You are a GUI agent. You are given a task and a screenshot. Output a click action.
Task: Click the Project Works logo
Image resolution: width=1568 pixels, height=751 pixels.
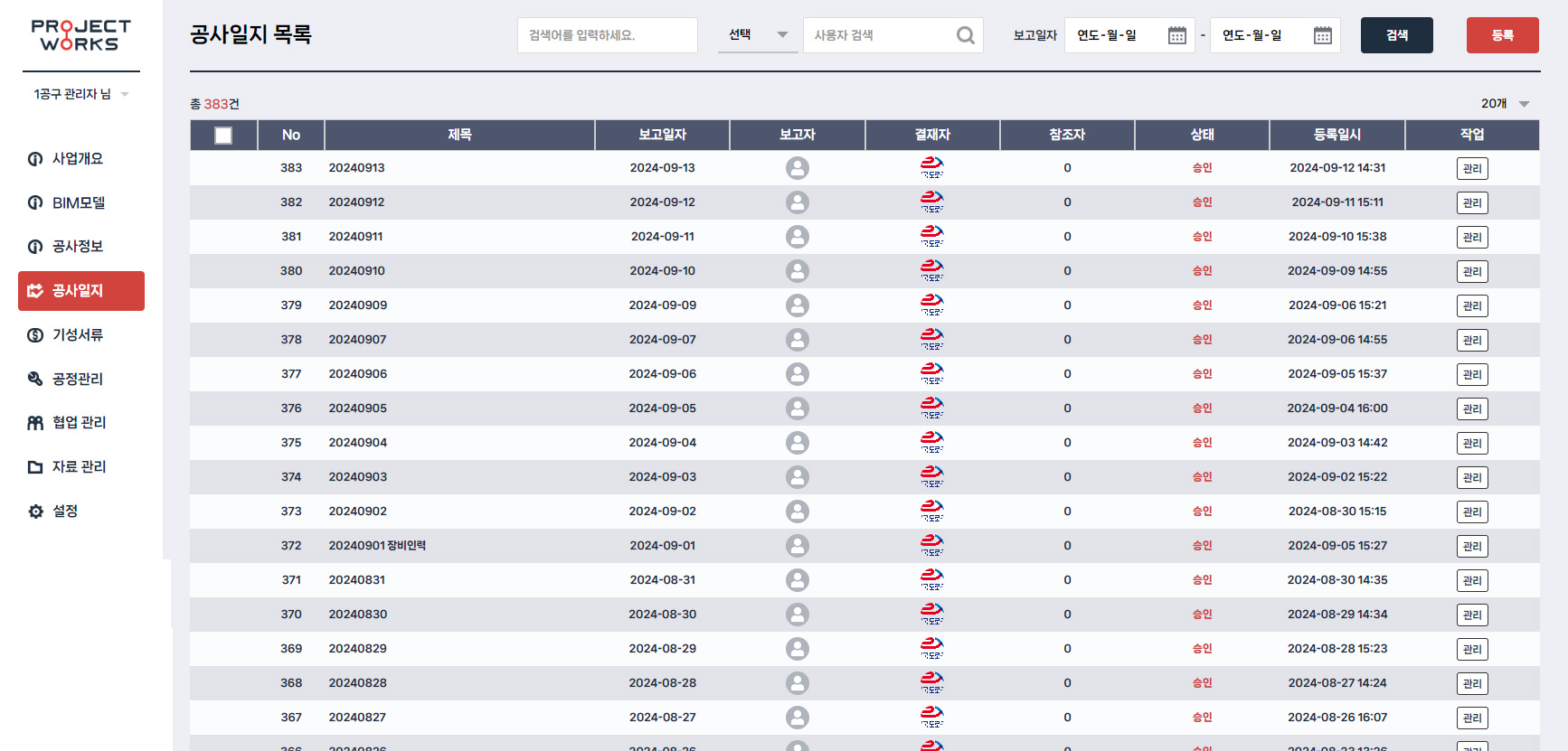click(81, 35)
